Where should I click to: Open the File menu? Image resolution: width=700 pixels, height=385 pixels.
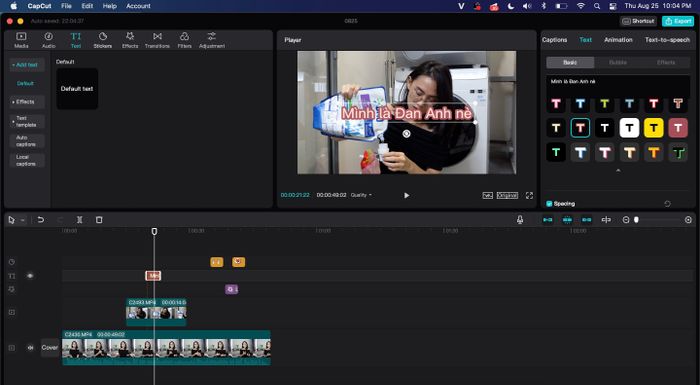pos(66,6)
